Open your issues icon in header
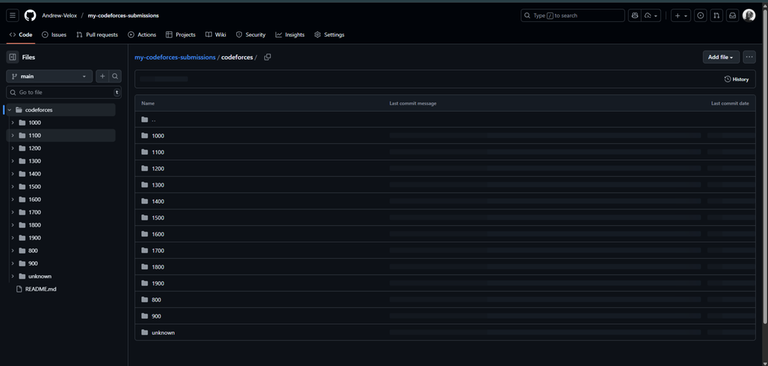 [x=701, y=16]
